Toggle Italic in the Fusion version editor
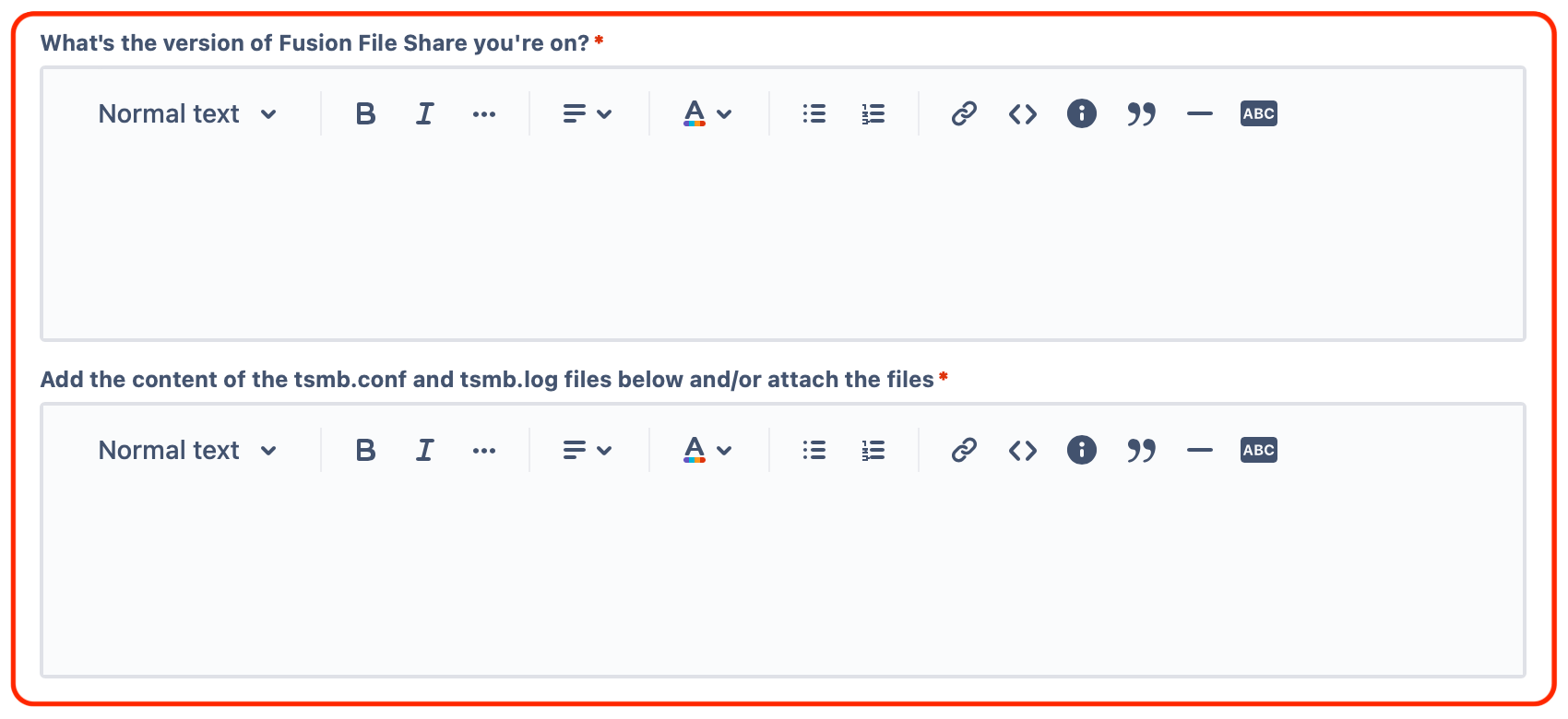 tap(424, 113)
